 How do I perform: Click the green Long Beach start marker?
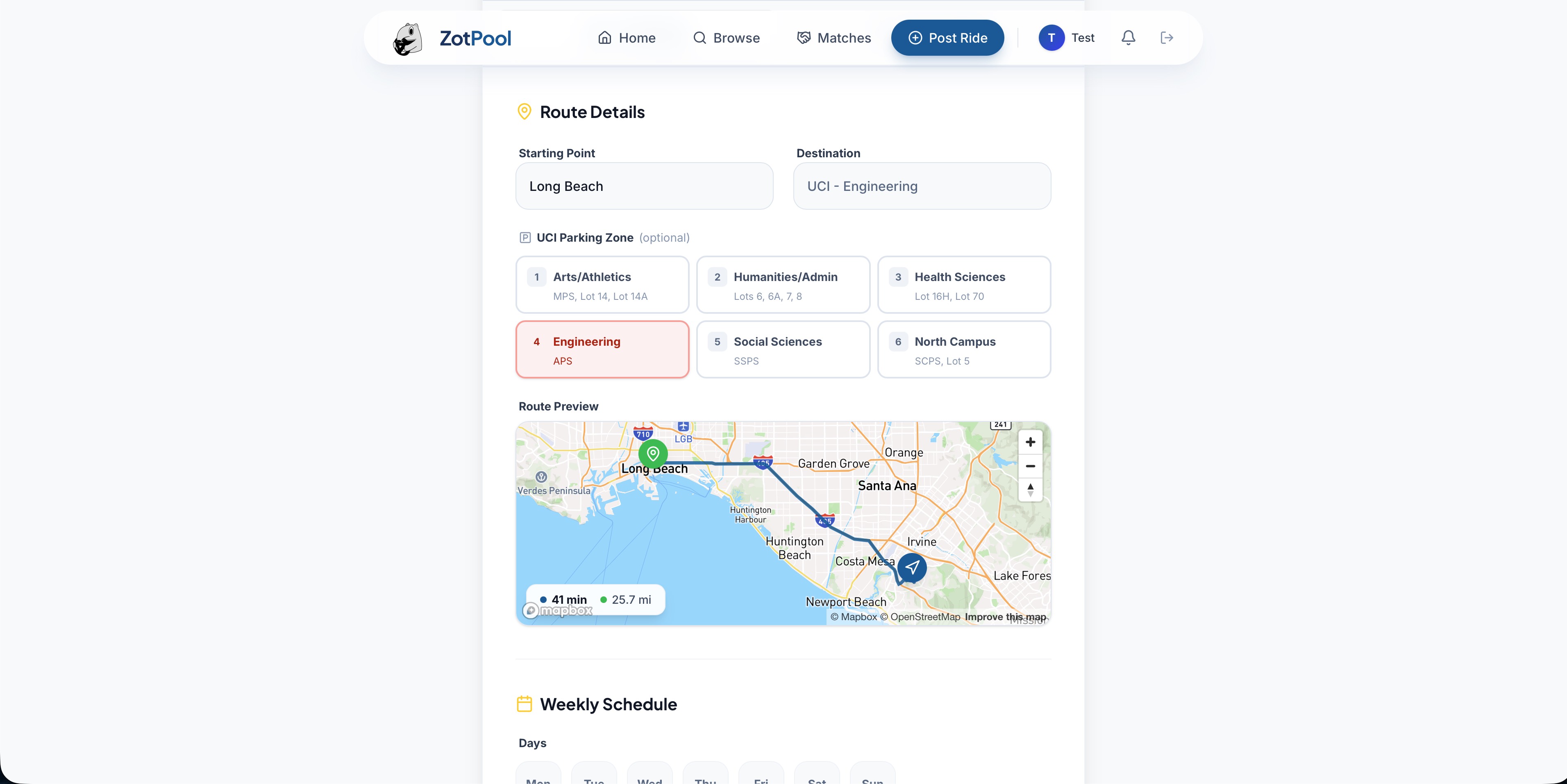tap(653, 454)
